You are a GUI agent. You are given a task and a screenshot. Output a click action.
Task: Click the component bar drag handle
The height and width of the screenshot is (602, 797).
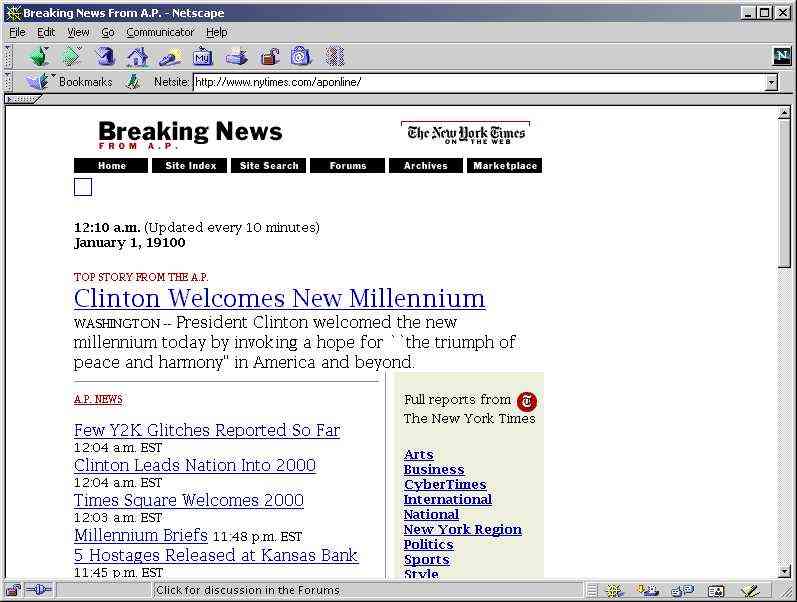[x=591, y=591]
